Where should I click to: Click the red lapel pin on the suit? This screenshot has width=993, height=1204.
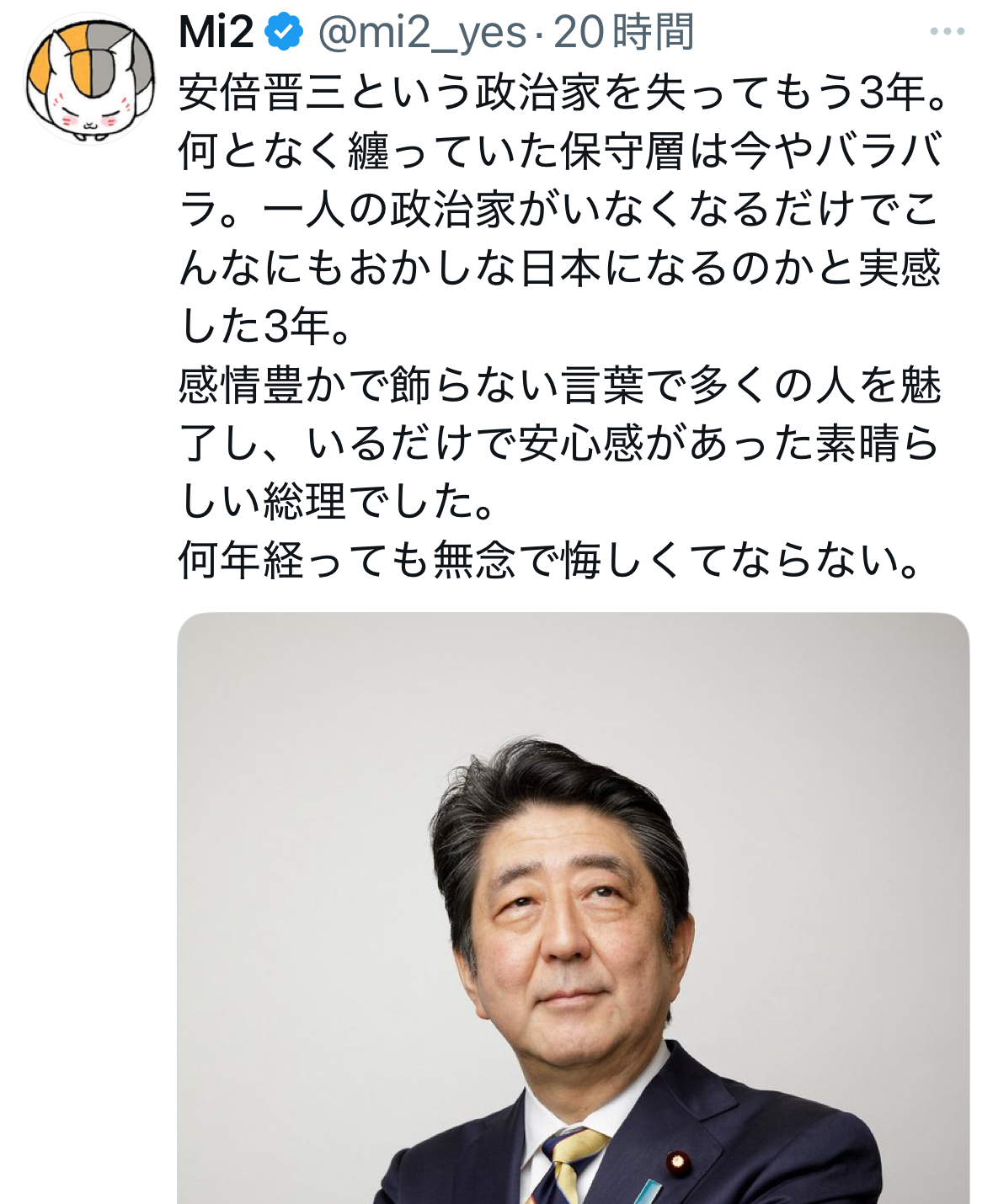tap(675, 1163)
